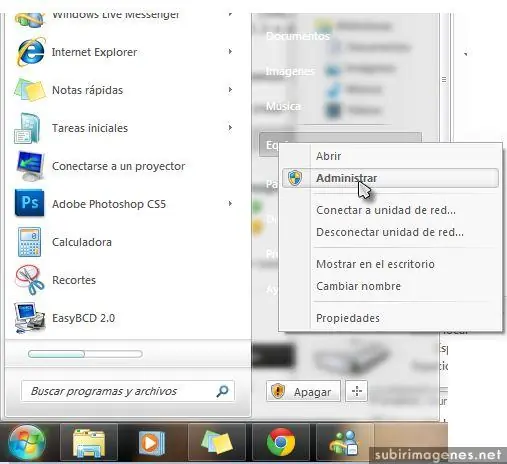Open Internet Explorer from the Start menu icon
This screenshot has height=464, width=507.
pyautogui.click(x=30, y=52)
